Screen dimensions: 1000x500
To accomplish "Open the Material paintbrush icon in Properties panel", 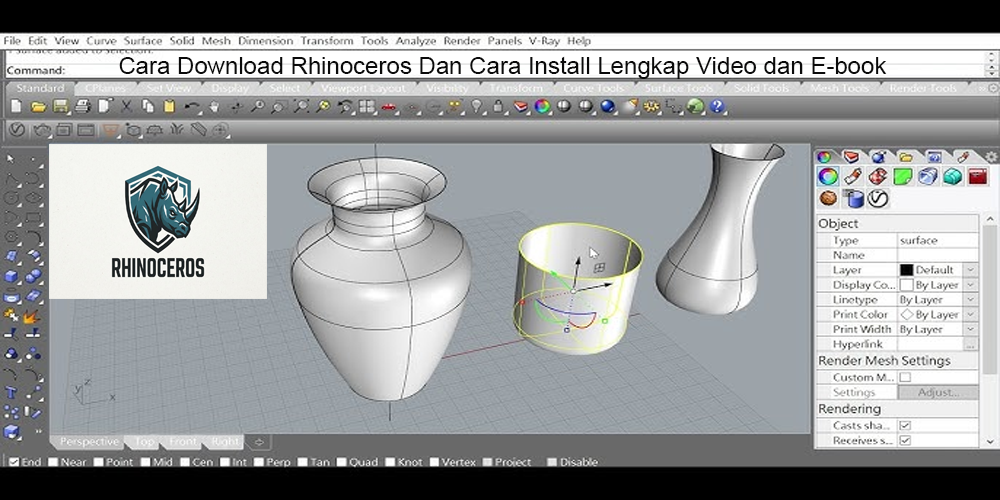I will tap(853, 177).
